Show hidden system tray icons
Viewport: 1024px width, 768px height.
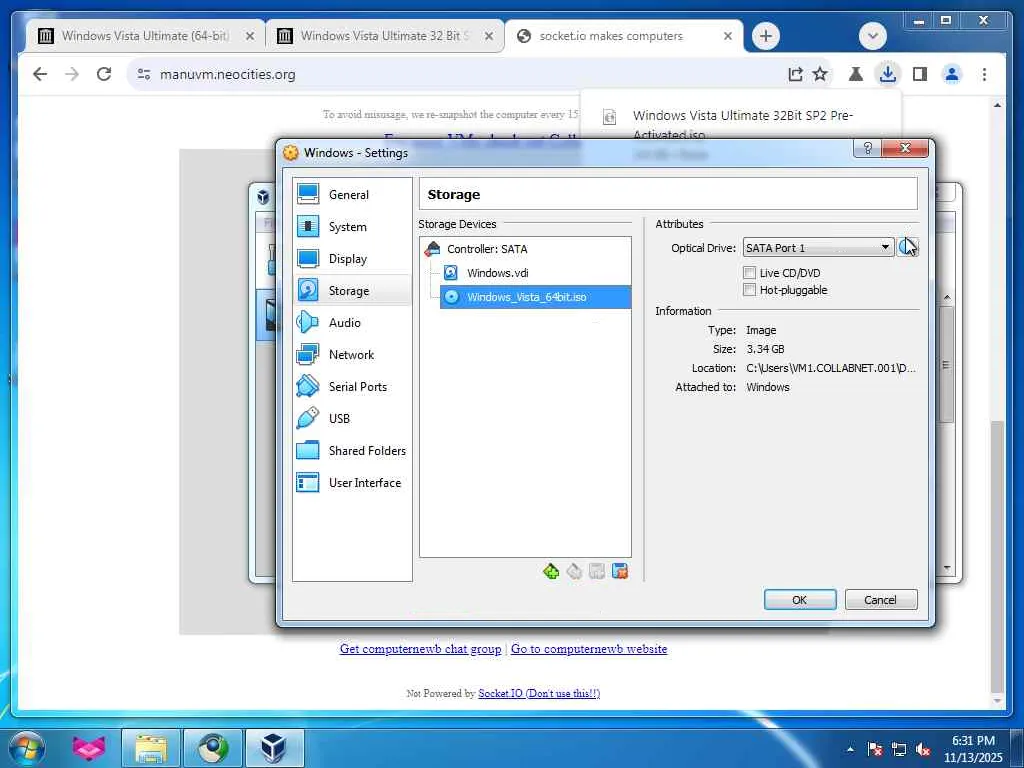[x=850, y=748]
